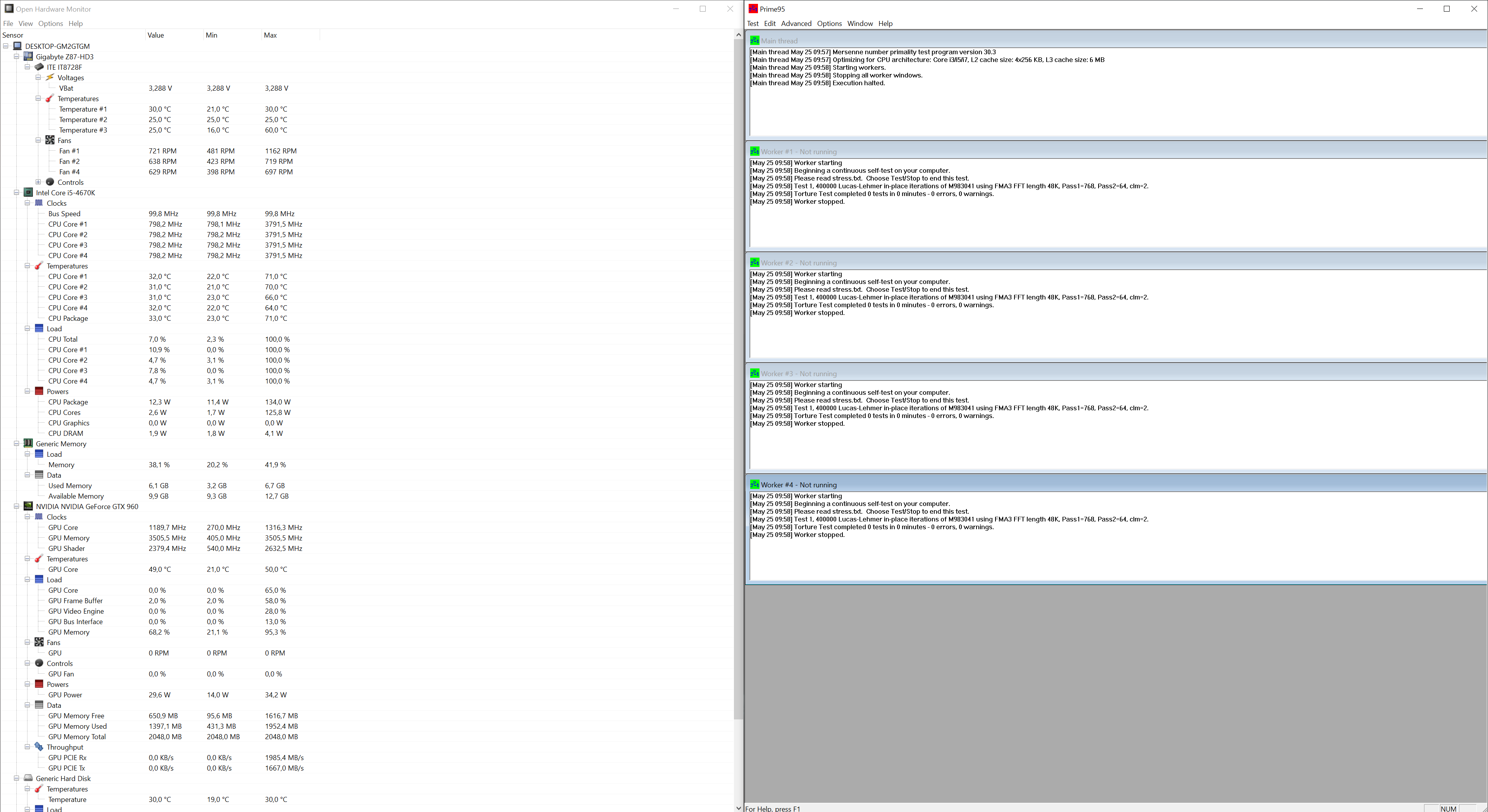Screen dimensions: 1488x812
Task: Click the Voltages lightning bolt icon
Action: [50, 77]
